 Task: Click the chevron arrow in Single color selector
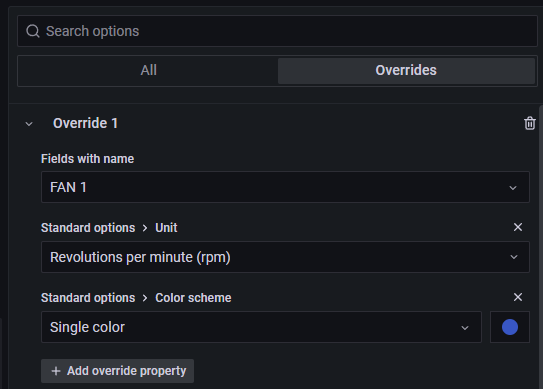click(x=465, y=328)
